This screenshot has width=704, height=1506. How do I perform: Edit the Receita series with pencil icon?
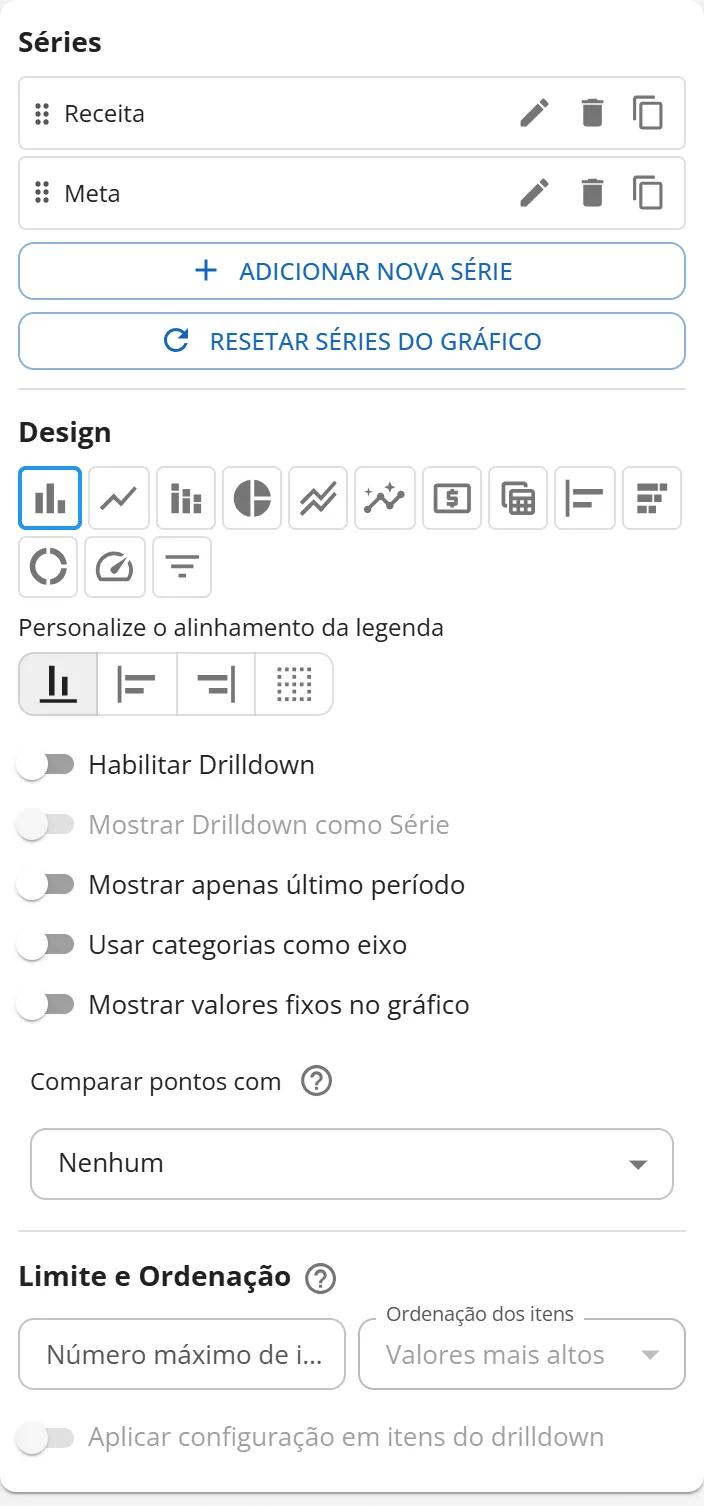[535, 113]
